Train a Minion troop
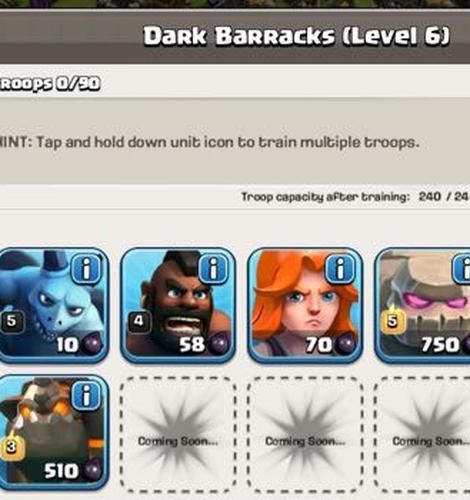The width and height of the screenshot is (470, 500). (x=53, y=305)
